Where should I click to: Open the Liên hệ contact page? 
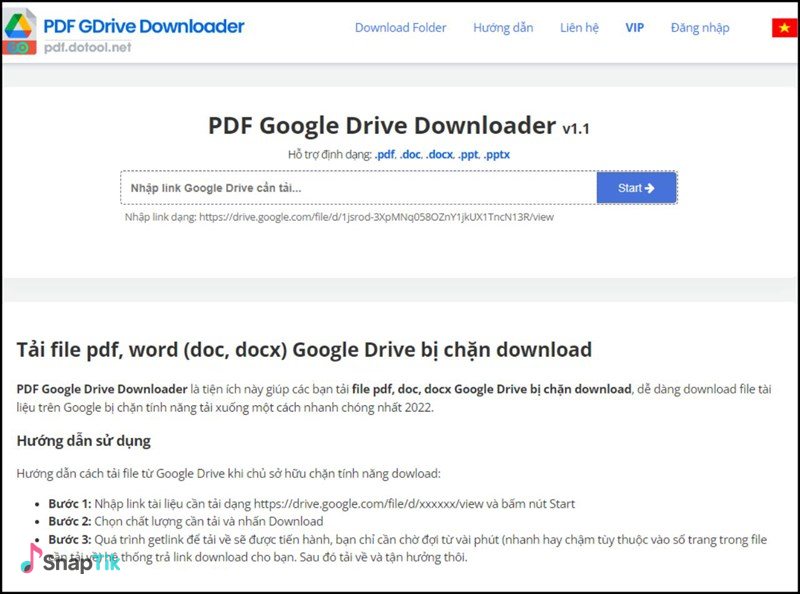pos(579,28)
